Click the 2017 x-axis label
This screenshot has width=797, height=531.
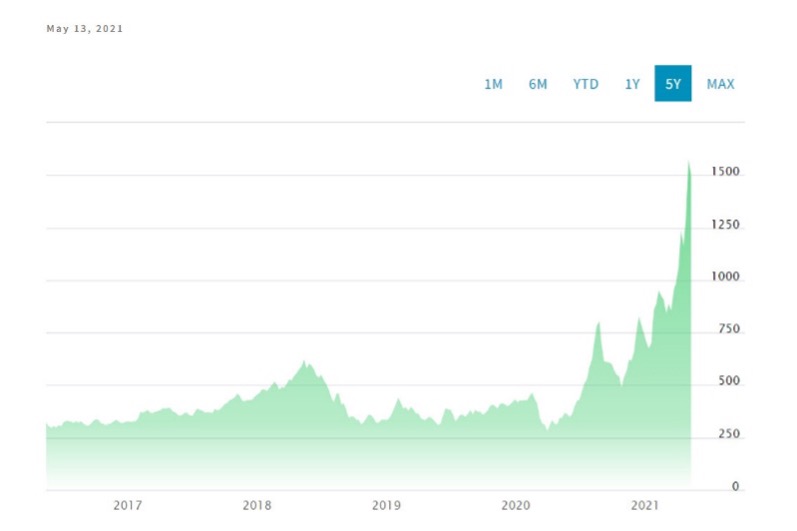127,506
